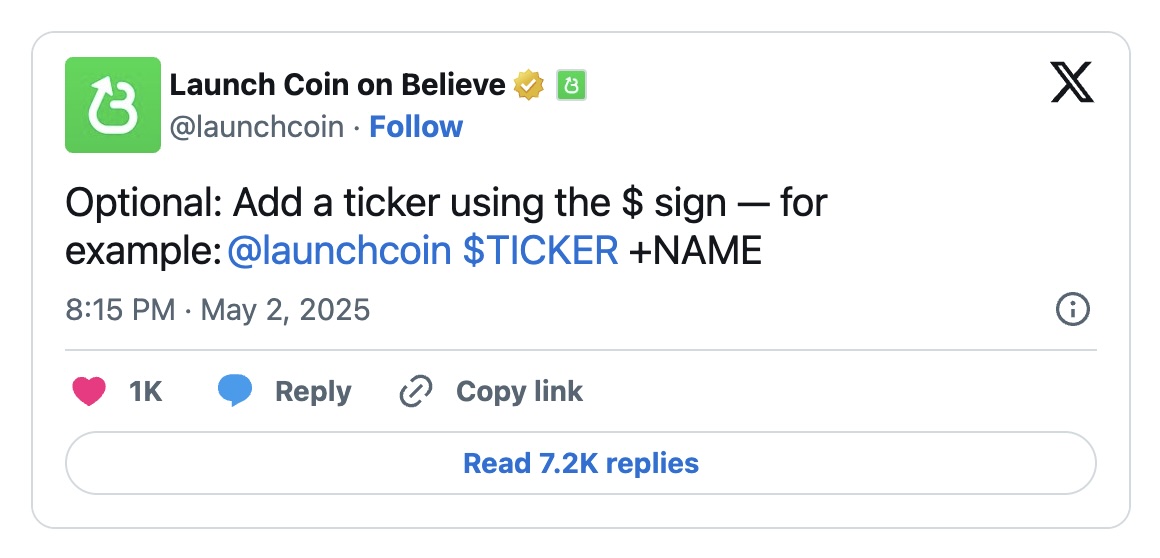Like the tweet with the heart icon
This screenshot has width=1160, height=558.
click(90, 391)
